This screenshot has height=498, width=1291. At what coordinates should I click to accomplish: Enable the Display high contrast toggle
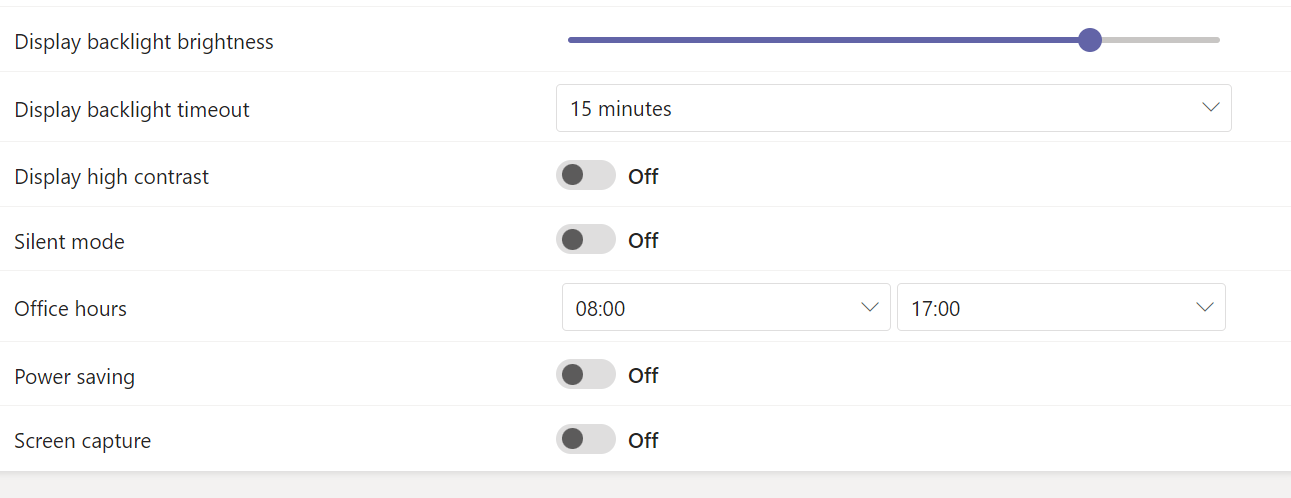tap(585, 176)
